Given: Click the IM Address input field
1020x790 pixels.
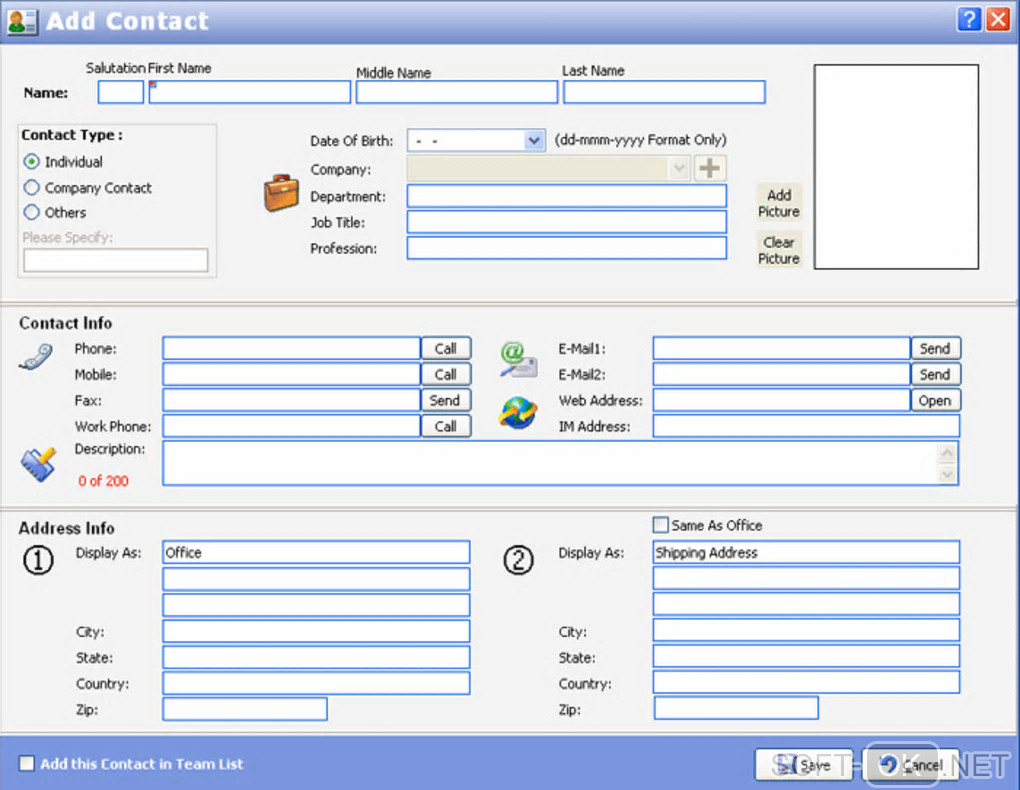Looking at the screenshot, I should (806, 426).
